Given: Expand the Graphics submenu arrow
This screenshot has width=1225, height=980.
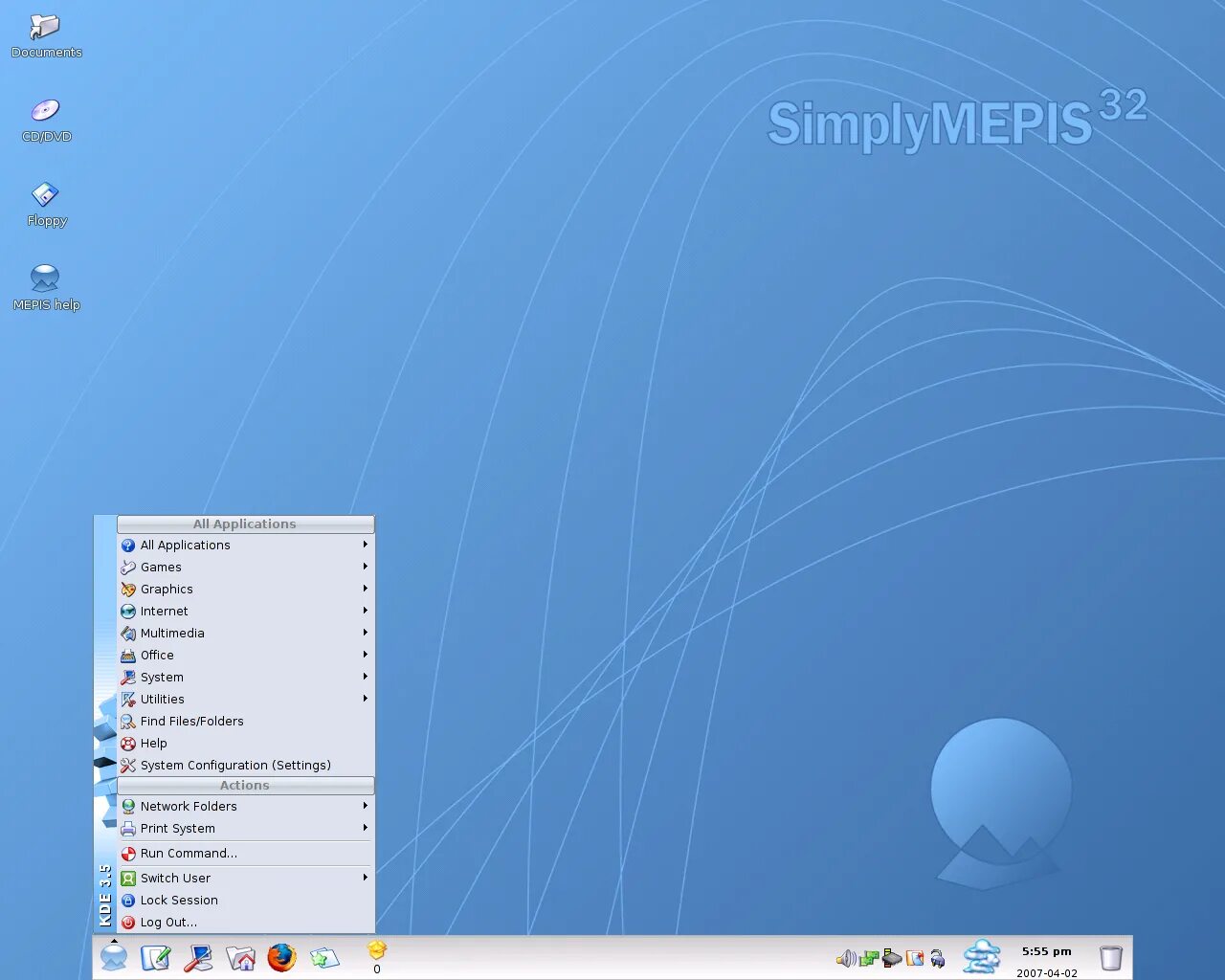Looking at the screenshot, I should pos(366,589).
